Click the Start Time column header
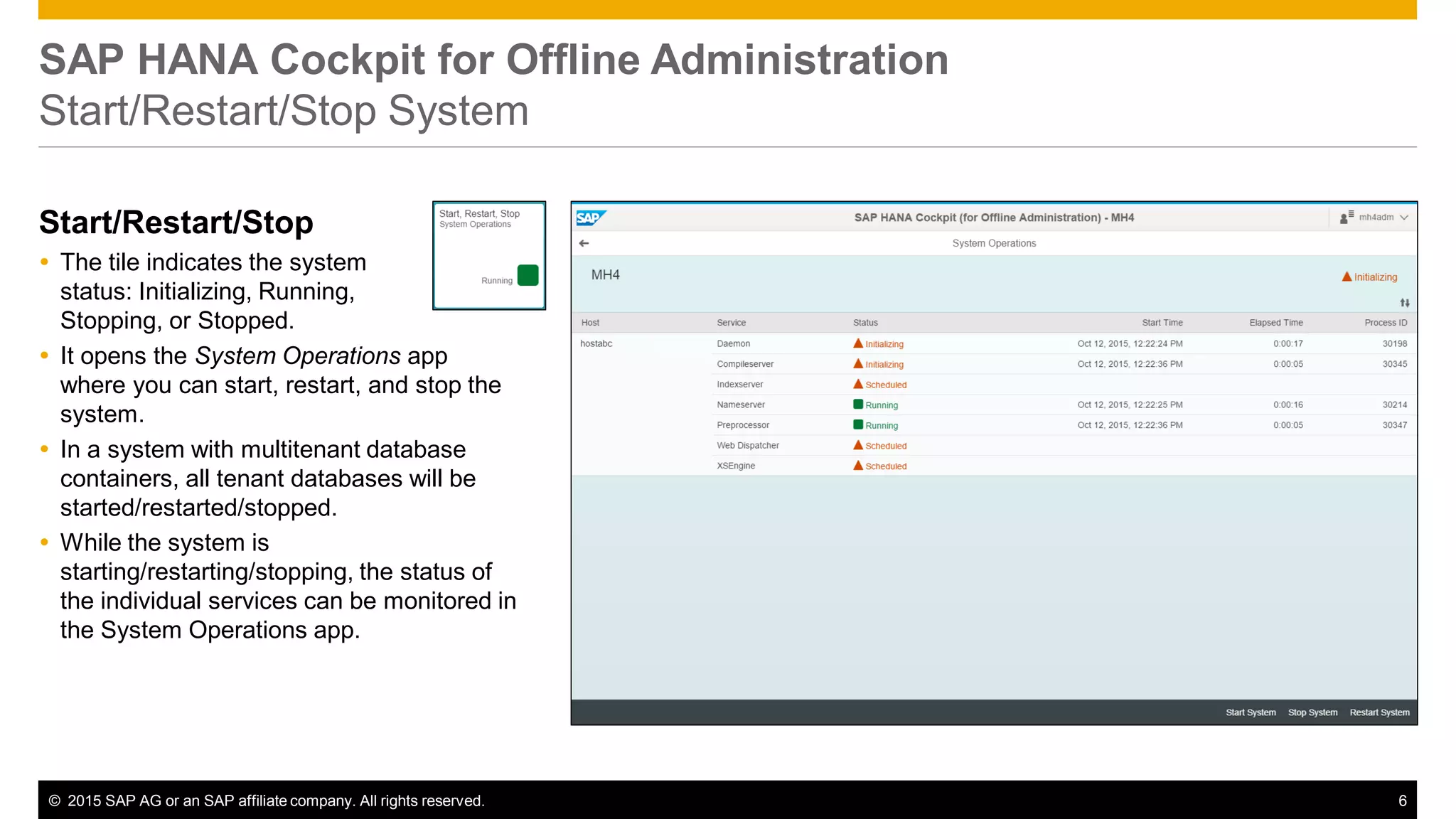The height and width of the screenshot is (819, 1456). pos(1162,323)
